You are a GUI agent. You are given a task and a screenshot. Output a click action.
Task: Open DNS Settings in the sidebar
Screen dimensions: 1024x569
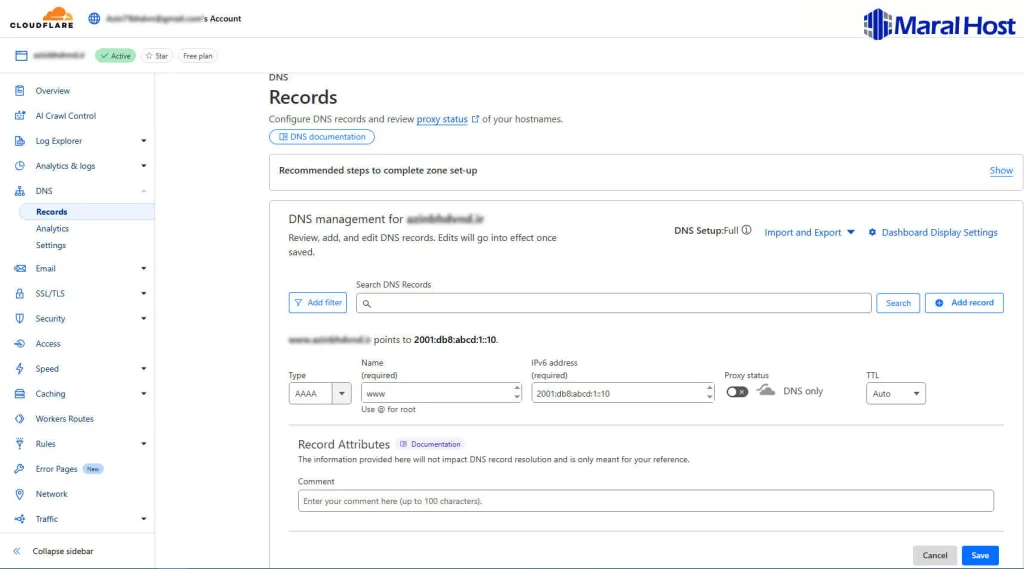coord(51,246)
